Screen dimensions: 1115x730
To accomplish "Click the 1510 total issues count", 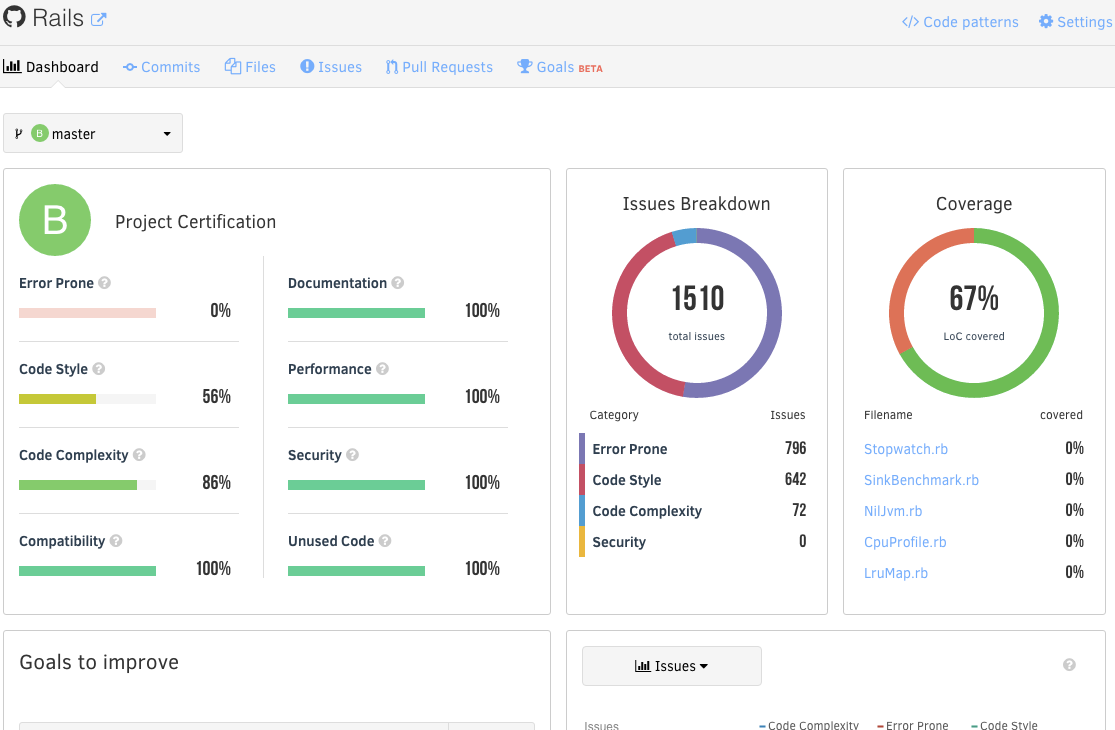I will 698,299.
